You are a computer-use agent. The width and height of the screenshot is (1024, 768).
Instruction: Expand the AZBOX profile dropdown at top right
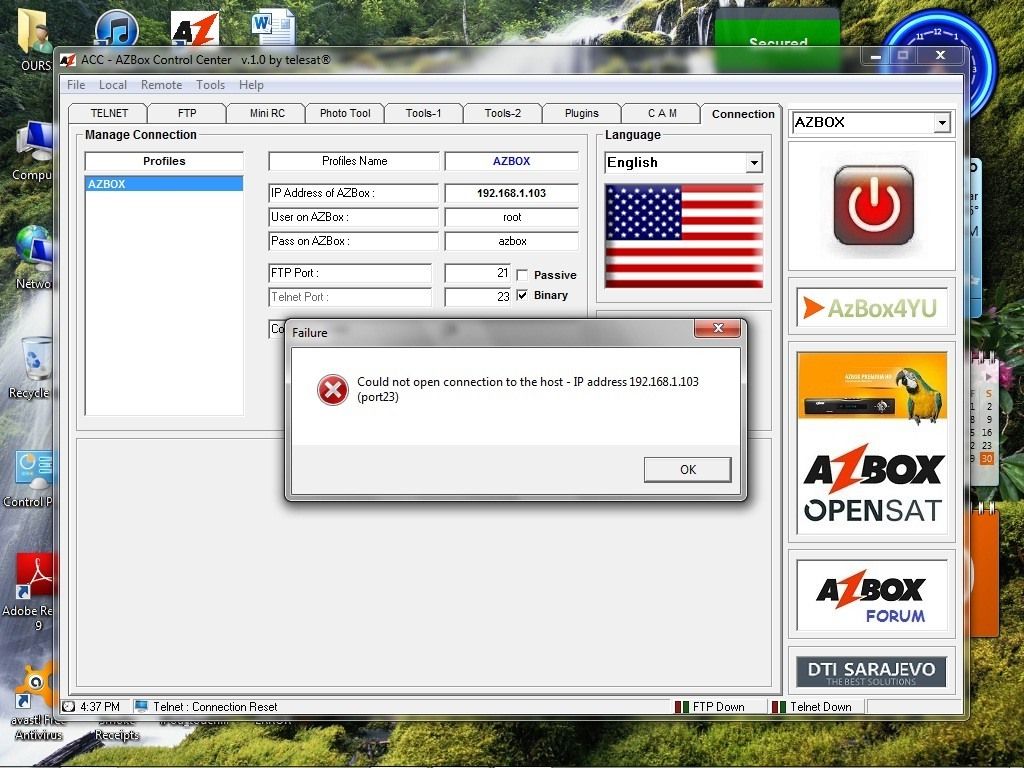941,123
